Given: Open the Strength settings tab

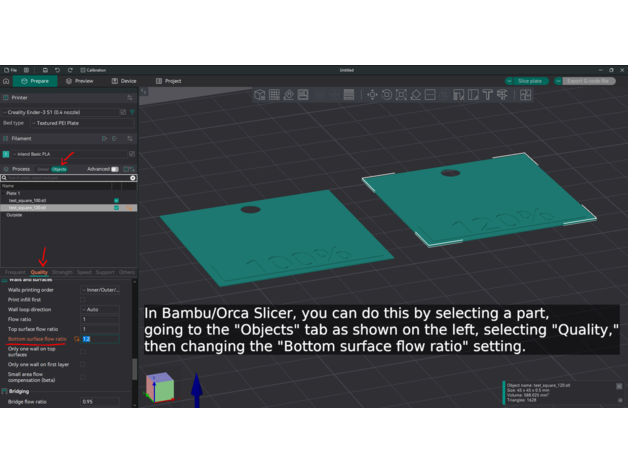Looking at the screenshot, I should [62, 272].
